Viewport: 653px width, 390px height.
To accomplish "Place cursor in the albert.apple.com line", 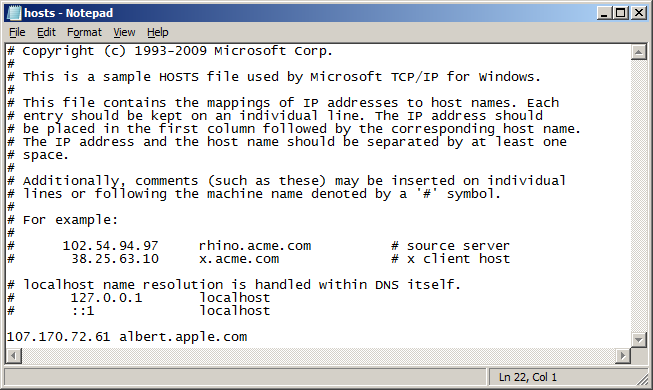I will point(127,337).
